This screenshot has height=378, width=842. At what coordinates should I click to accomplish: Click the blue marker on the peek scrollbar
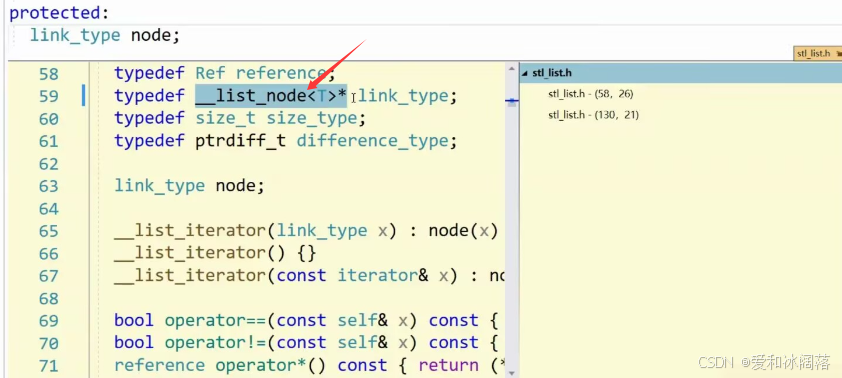pos(511,100)
